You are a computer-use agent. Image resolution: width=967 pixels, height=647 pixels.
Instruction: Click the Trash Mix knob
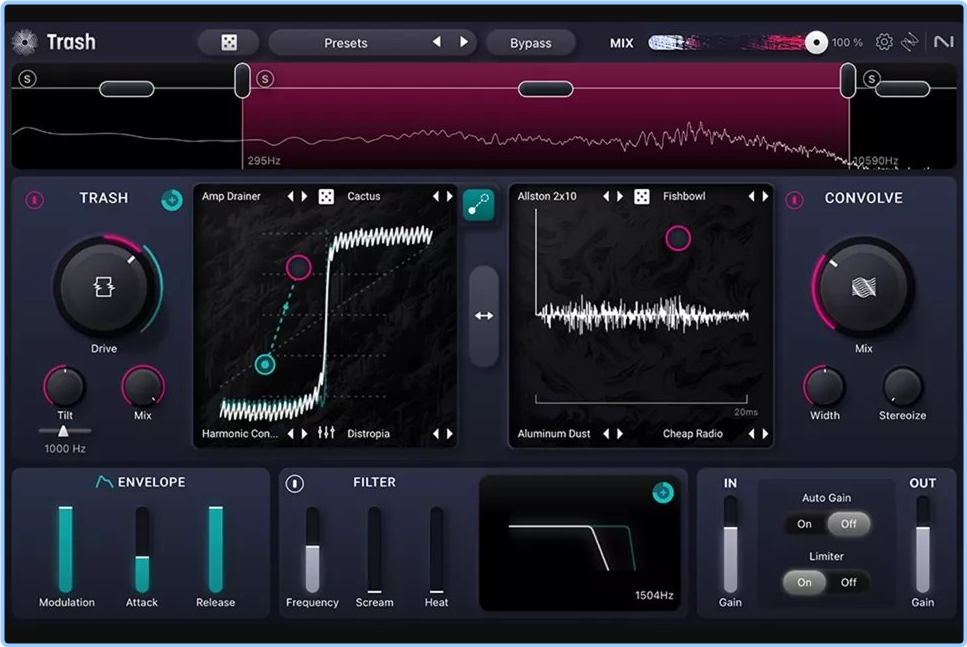pos(142,386)
